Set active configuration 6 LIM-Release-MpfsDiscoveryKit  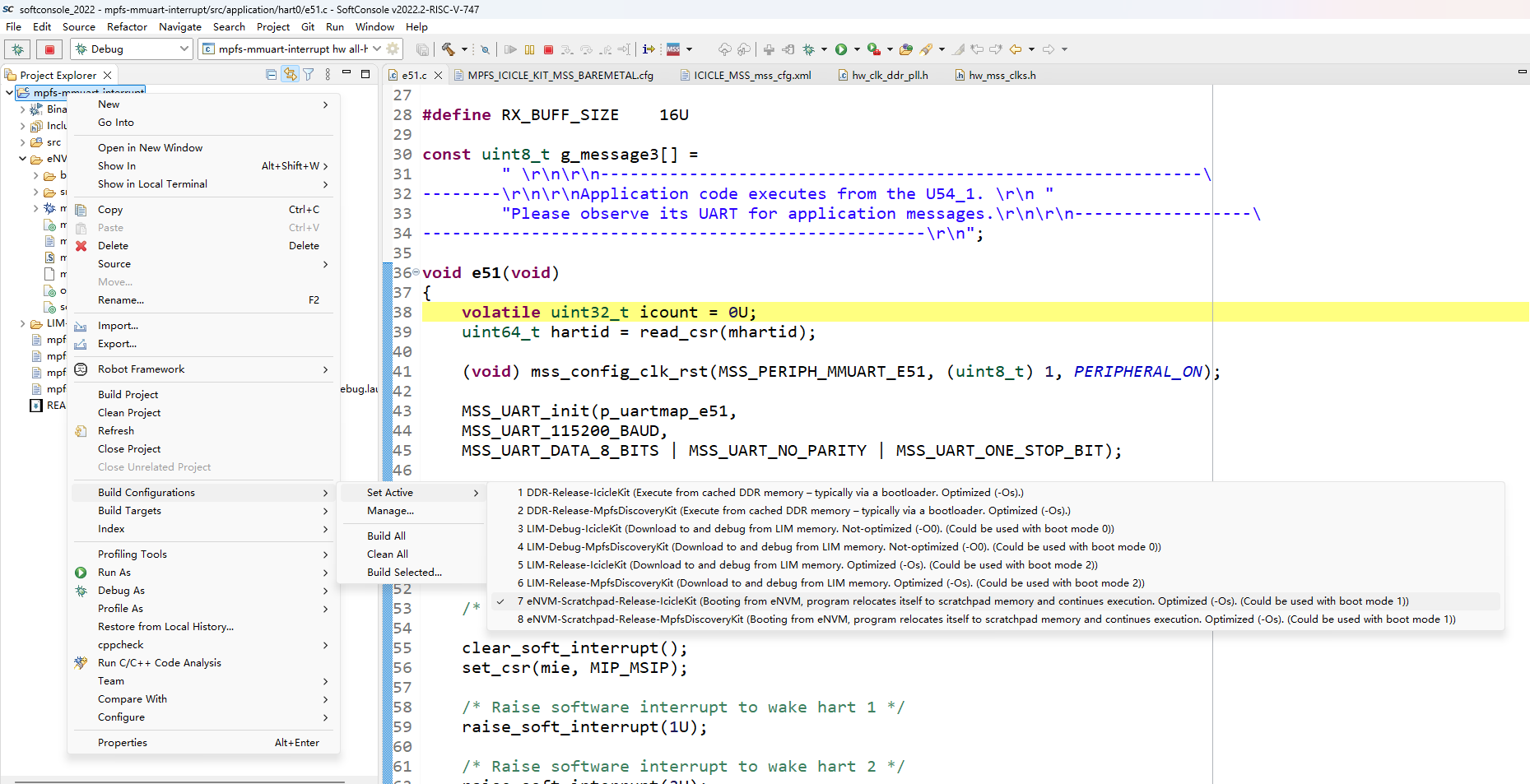click(x=996, y=583)
